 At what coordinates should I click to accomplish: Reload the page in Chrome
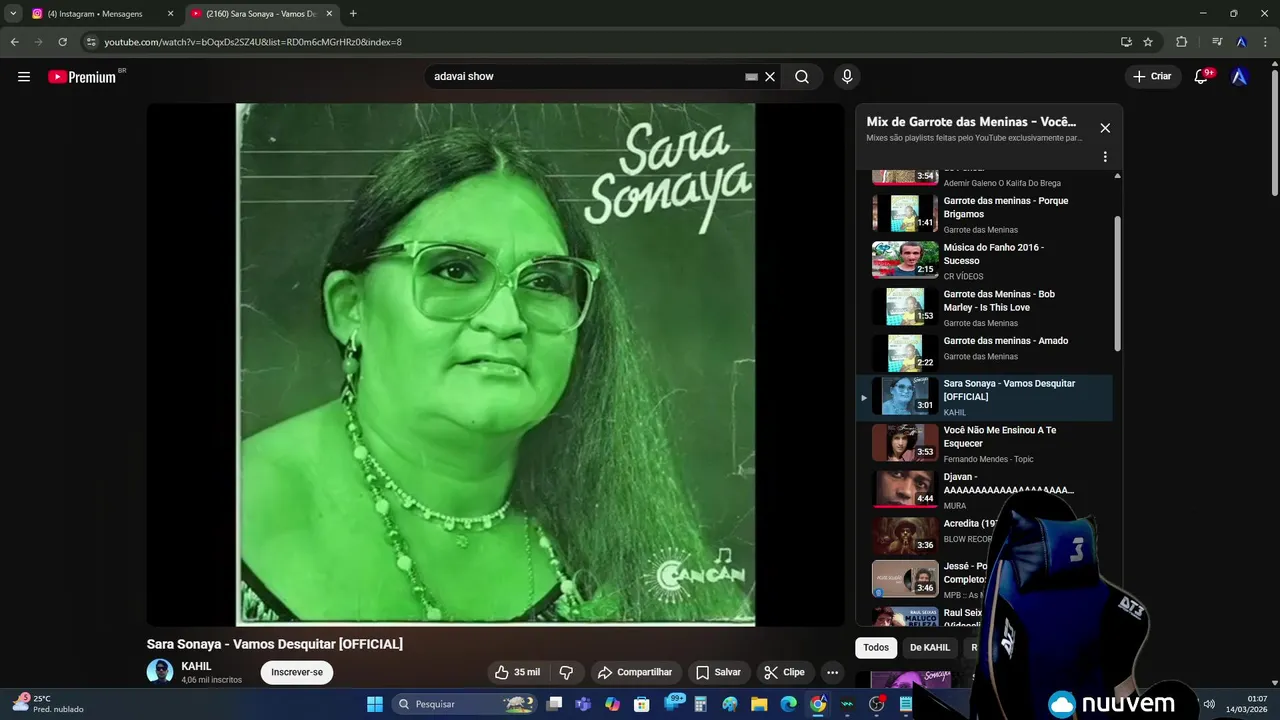[62, 42]
